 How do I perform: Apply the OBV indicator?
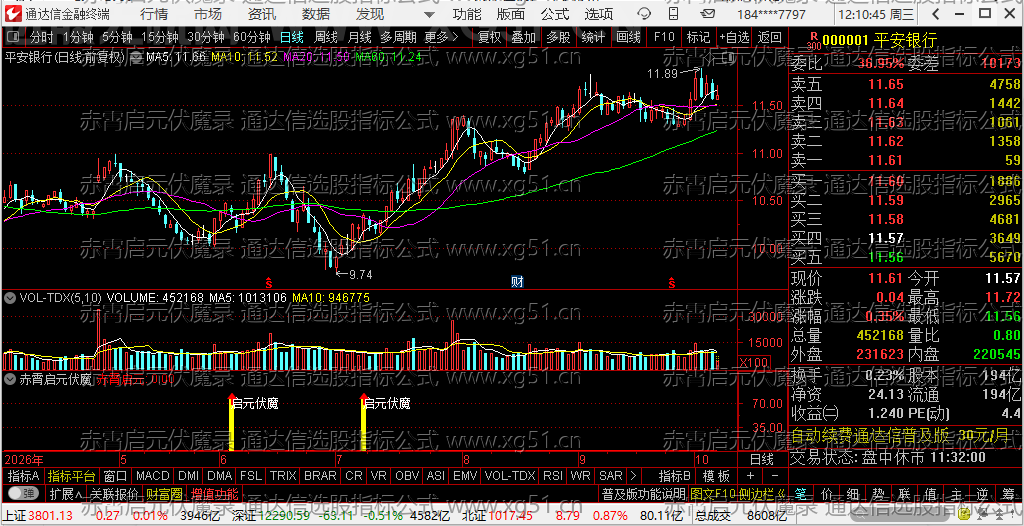tap(407, 476)
